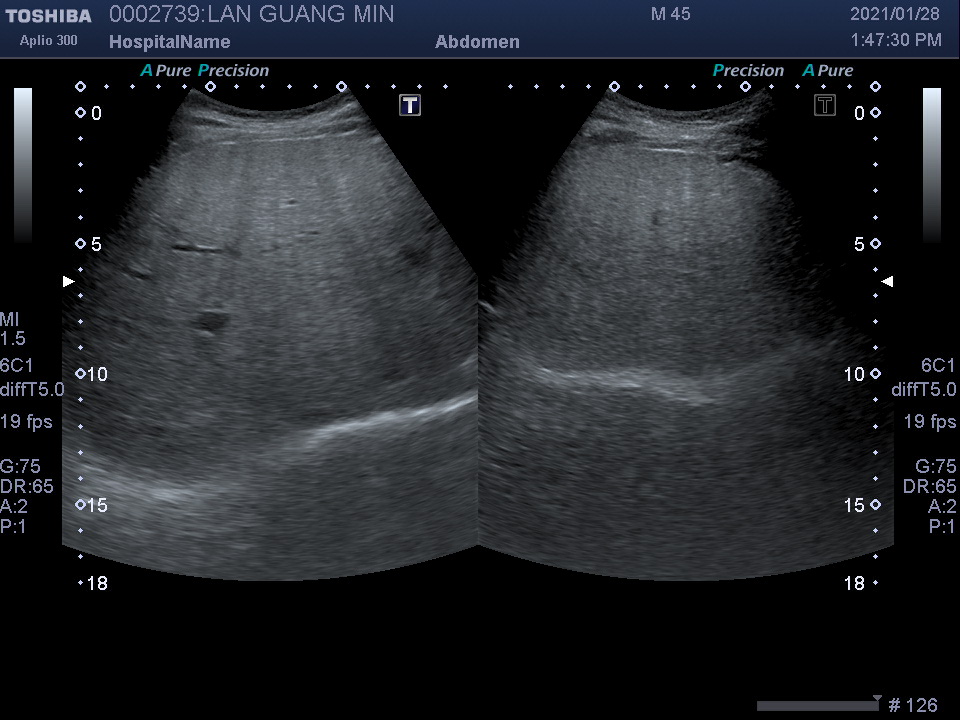Open the Abdomen exam preset label
The image size is (960, 720).
tap(477, 42)
